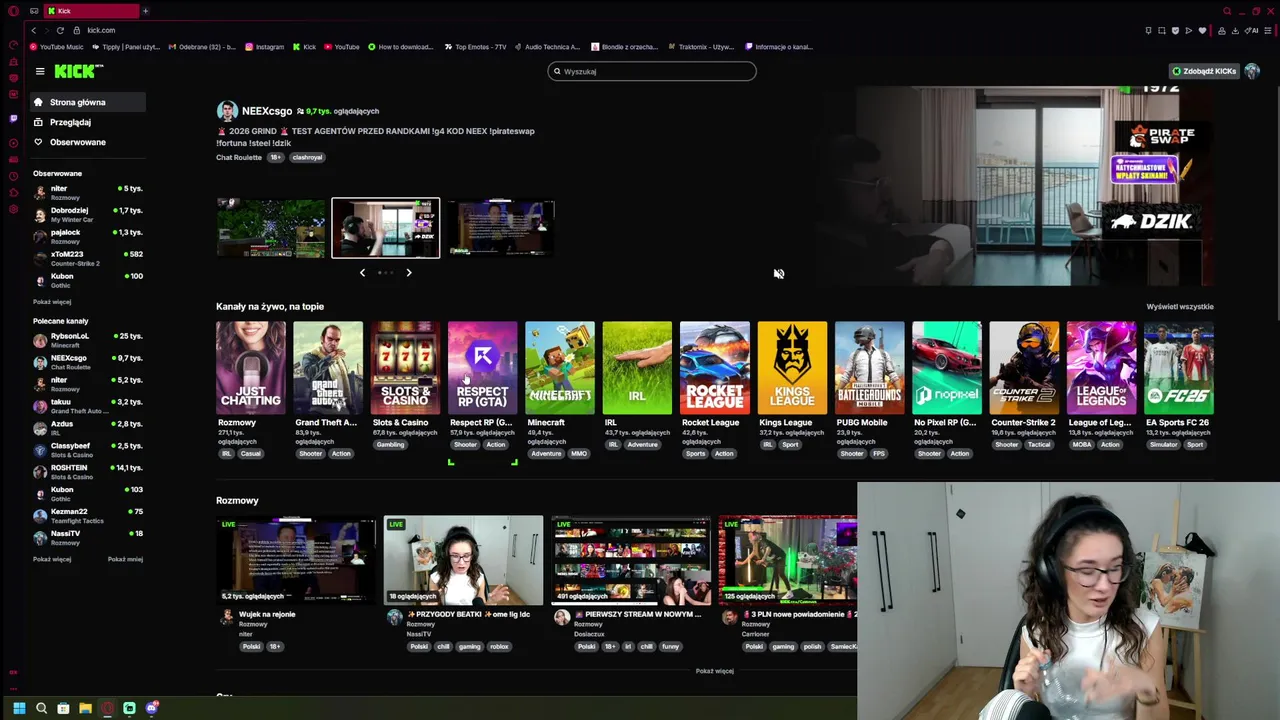Screen dimensions: 1280x720
Task: Go to Strona główna in sidebar
Action: (x=86, y=102)
